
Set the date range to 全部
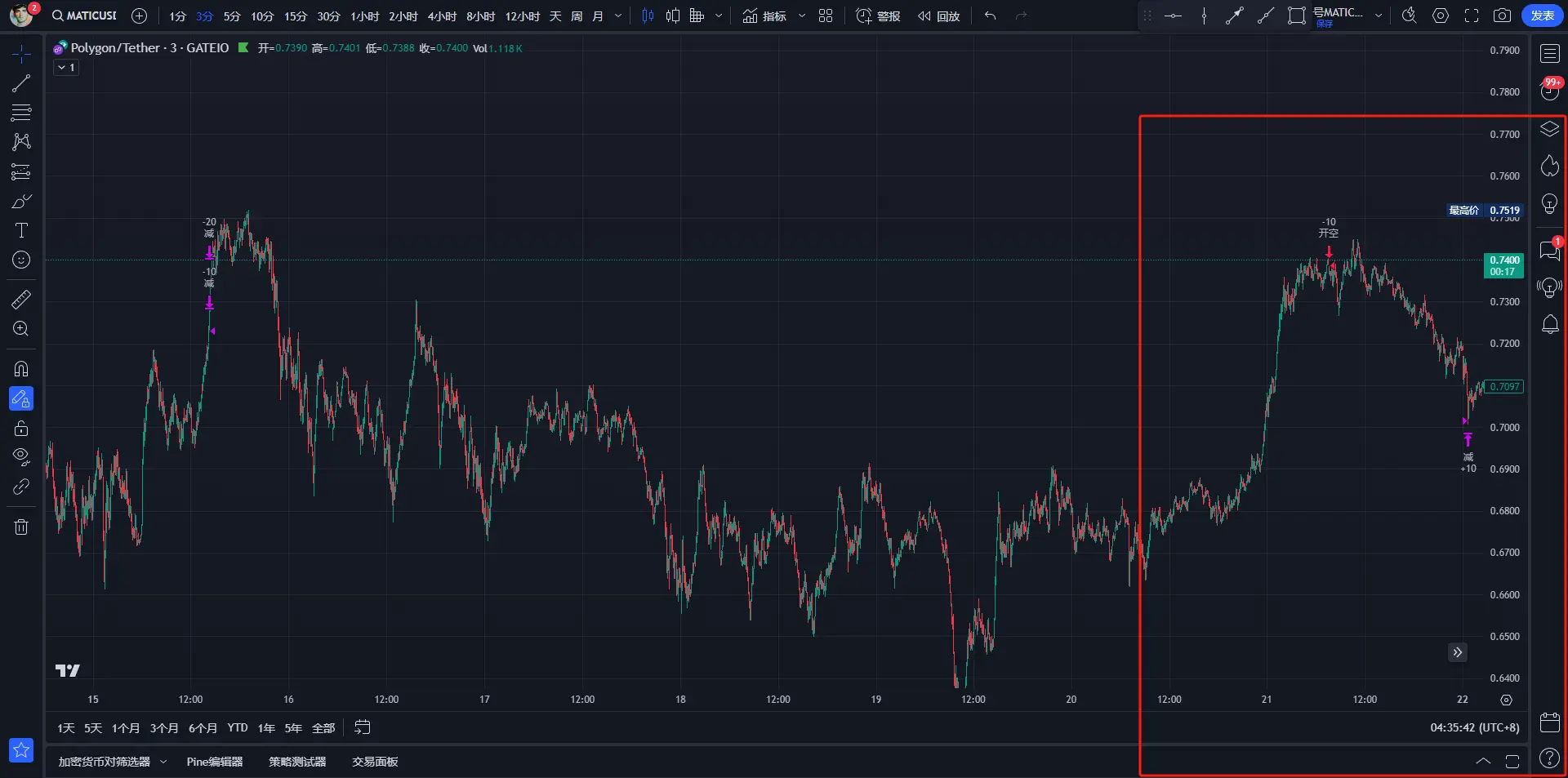click(323, 728)
